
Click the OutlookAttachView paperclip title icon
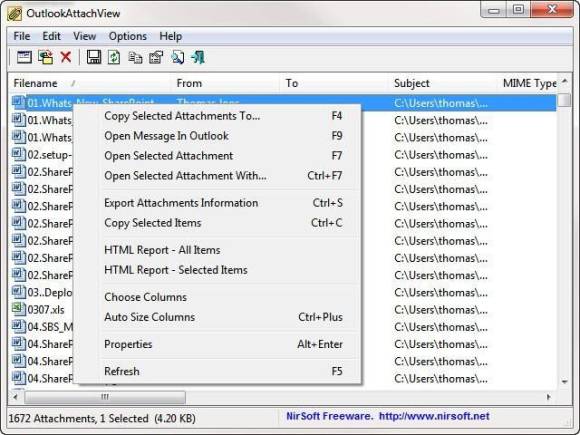(x=15, y=14)
